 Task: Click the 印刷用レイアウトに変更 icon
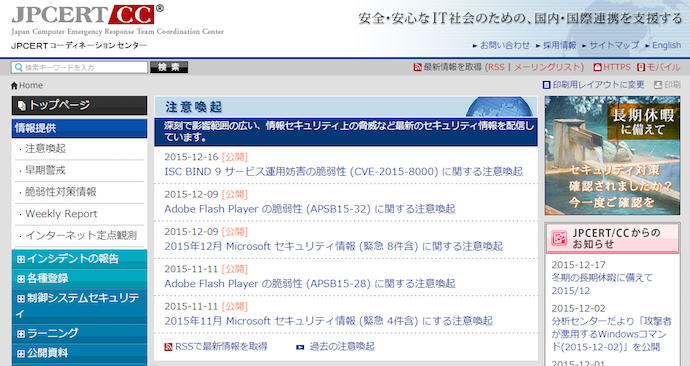(x=547, y=85)
